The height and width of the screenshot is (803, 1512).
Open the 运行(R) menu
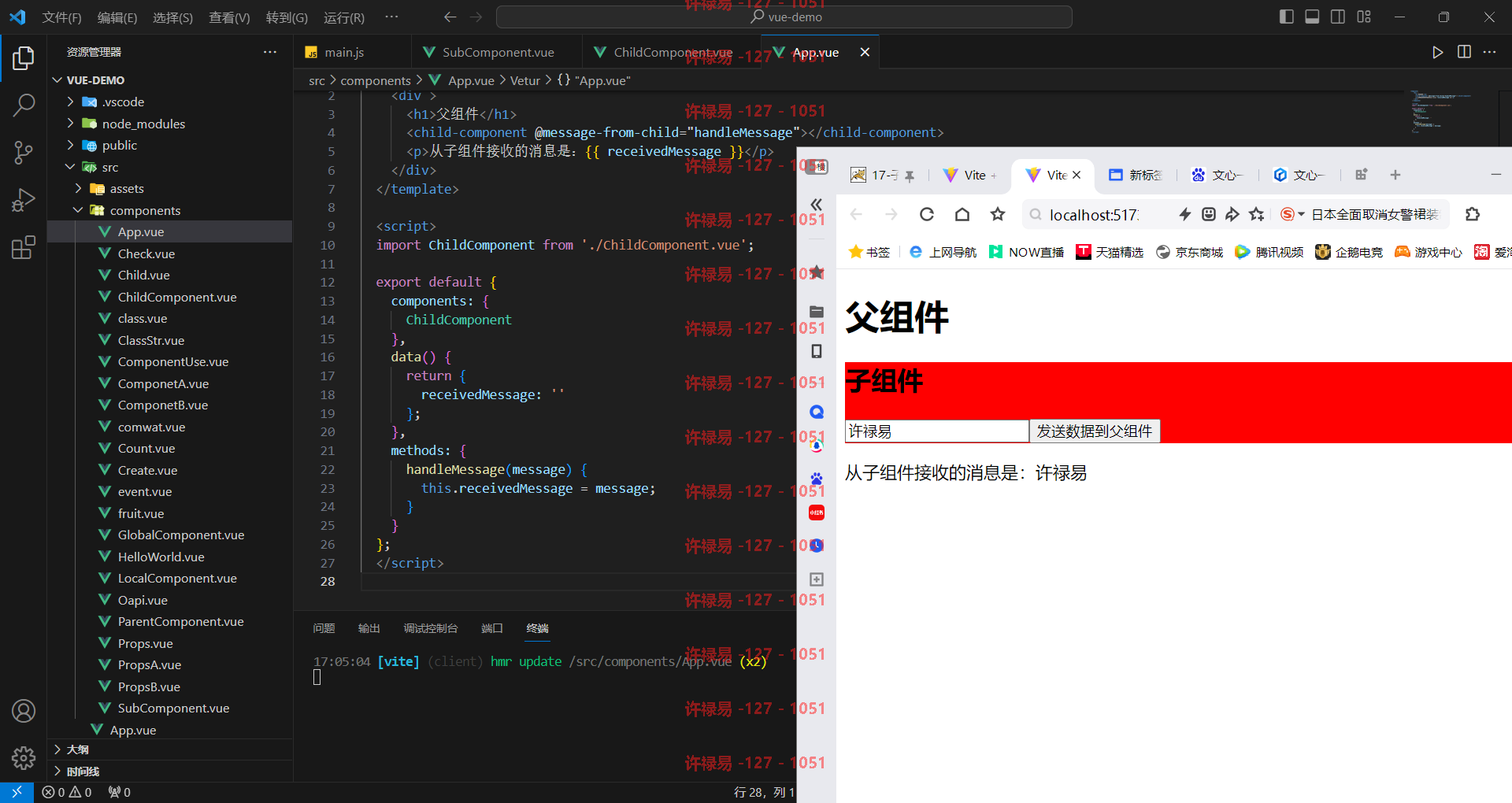pos(344,17)
